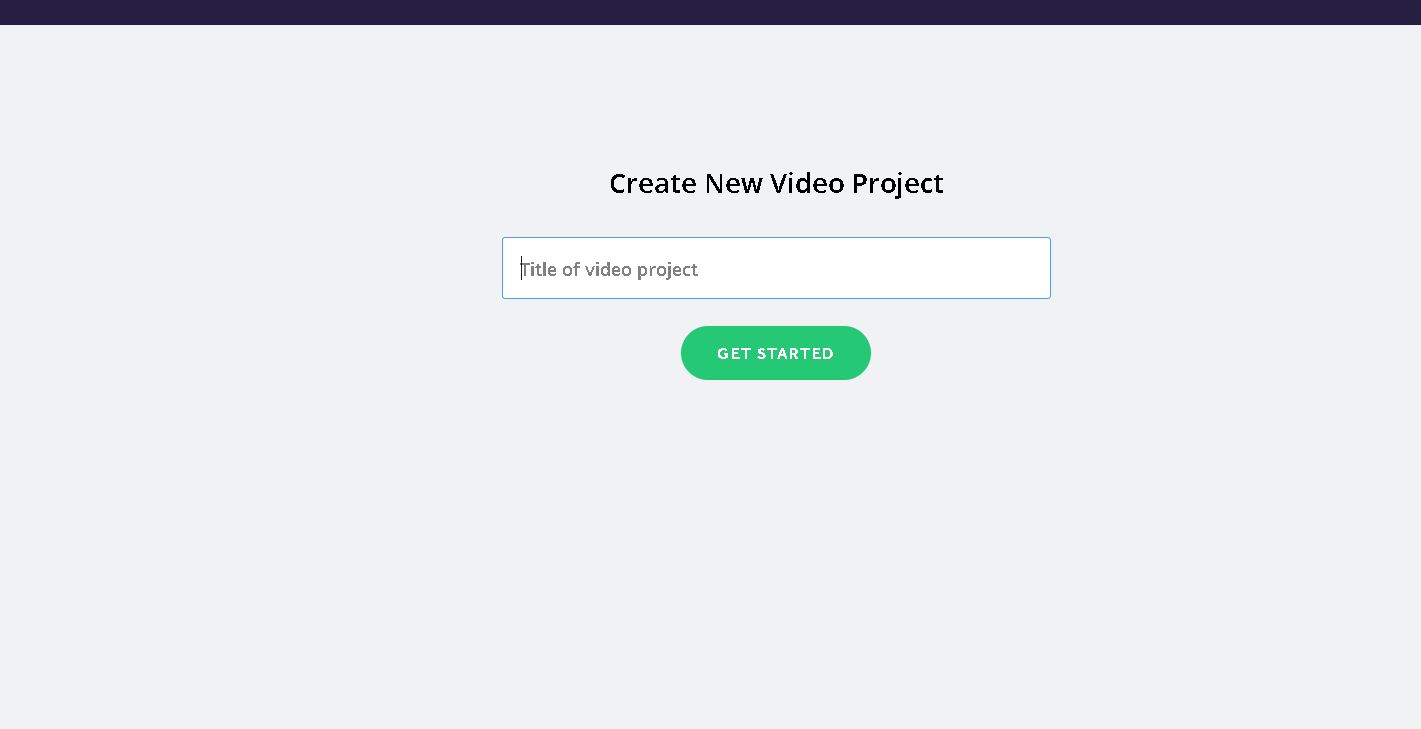Image resolution: width=1421 pixels, height=729 pixels.
Task: Click the empty gray area below GET STARTED
Action: point(776,550)
